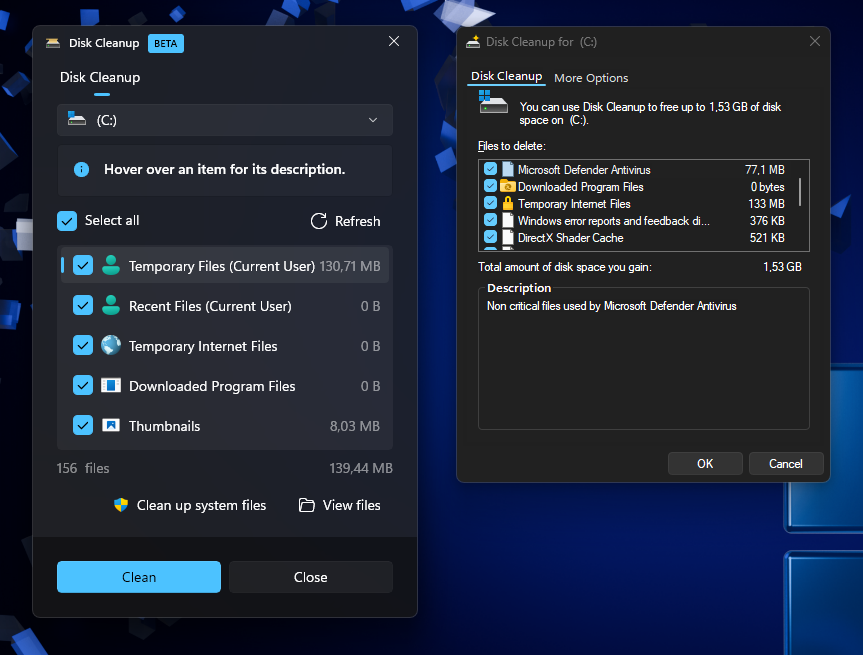
Task: Click the Hover over an item hint text
Action: point(225,170)
